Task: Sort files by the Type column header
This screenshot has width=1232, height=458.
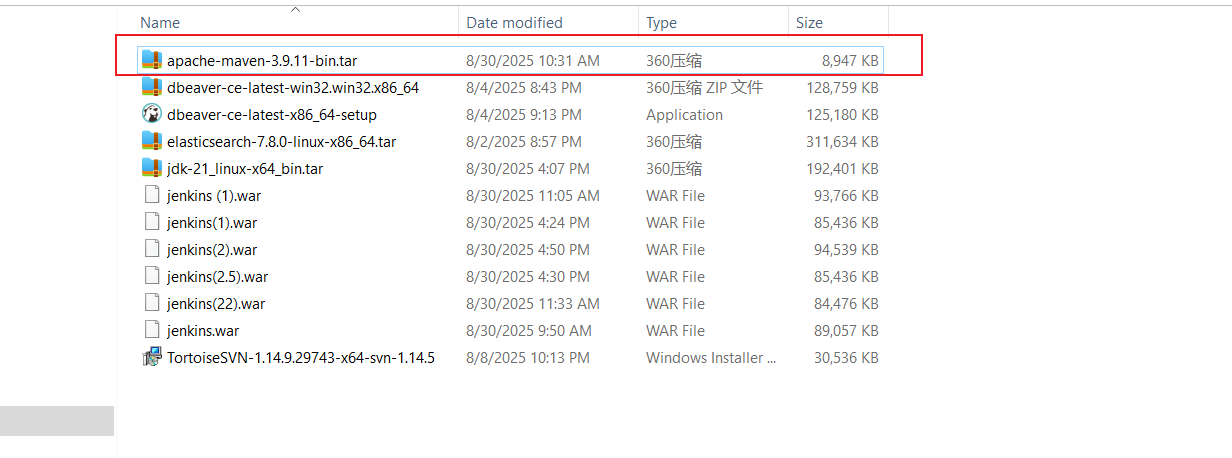Action: [x=661, y=22]
